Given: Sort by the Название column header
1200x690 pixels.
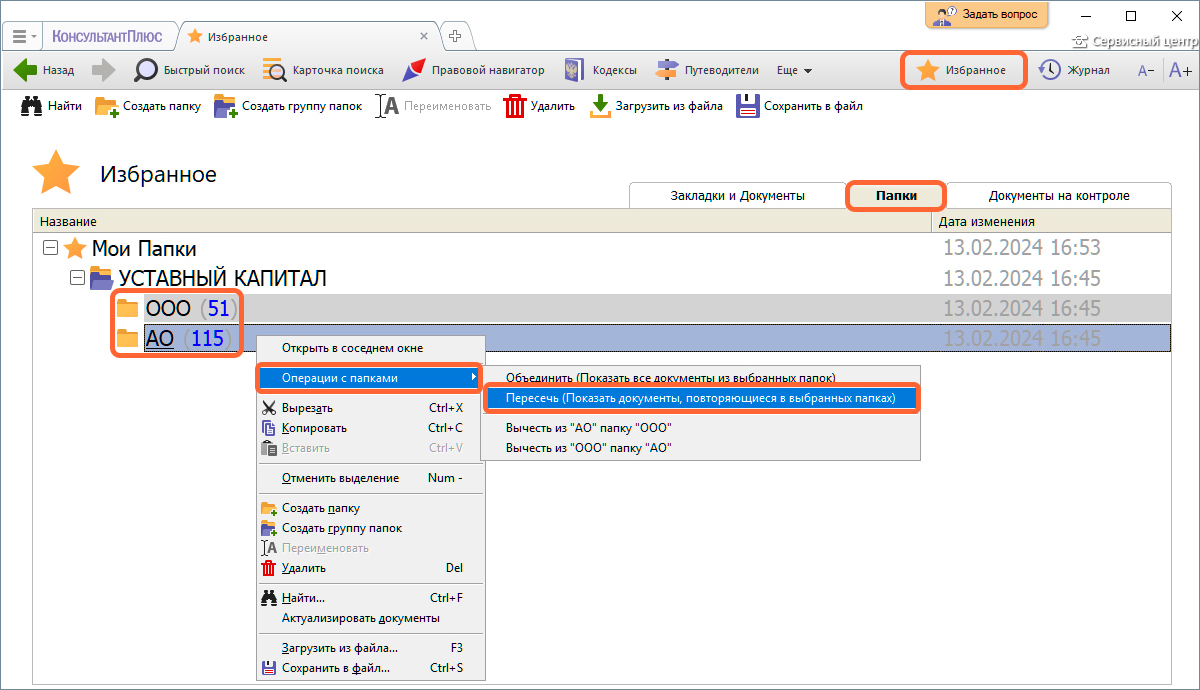Looking at the screenshot, I should click(x=483, y=221).
